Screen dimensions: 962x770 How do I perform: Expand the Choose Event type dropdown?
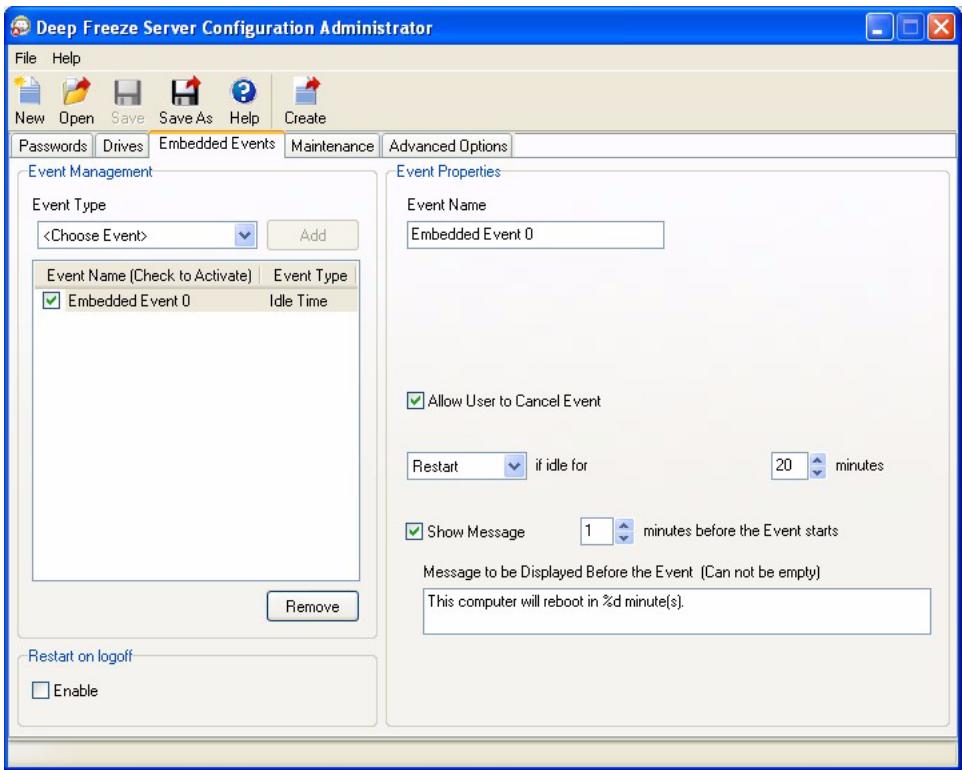[x=245, y=236]
